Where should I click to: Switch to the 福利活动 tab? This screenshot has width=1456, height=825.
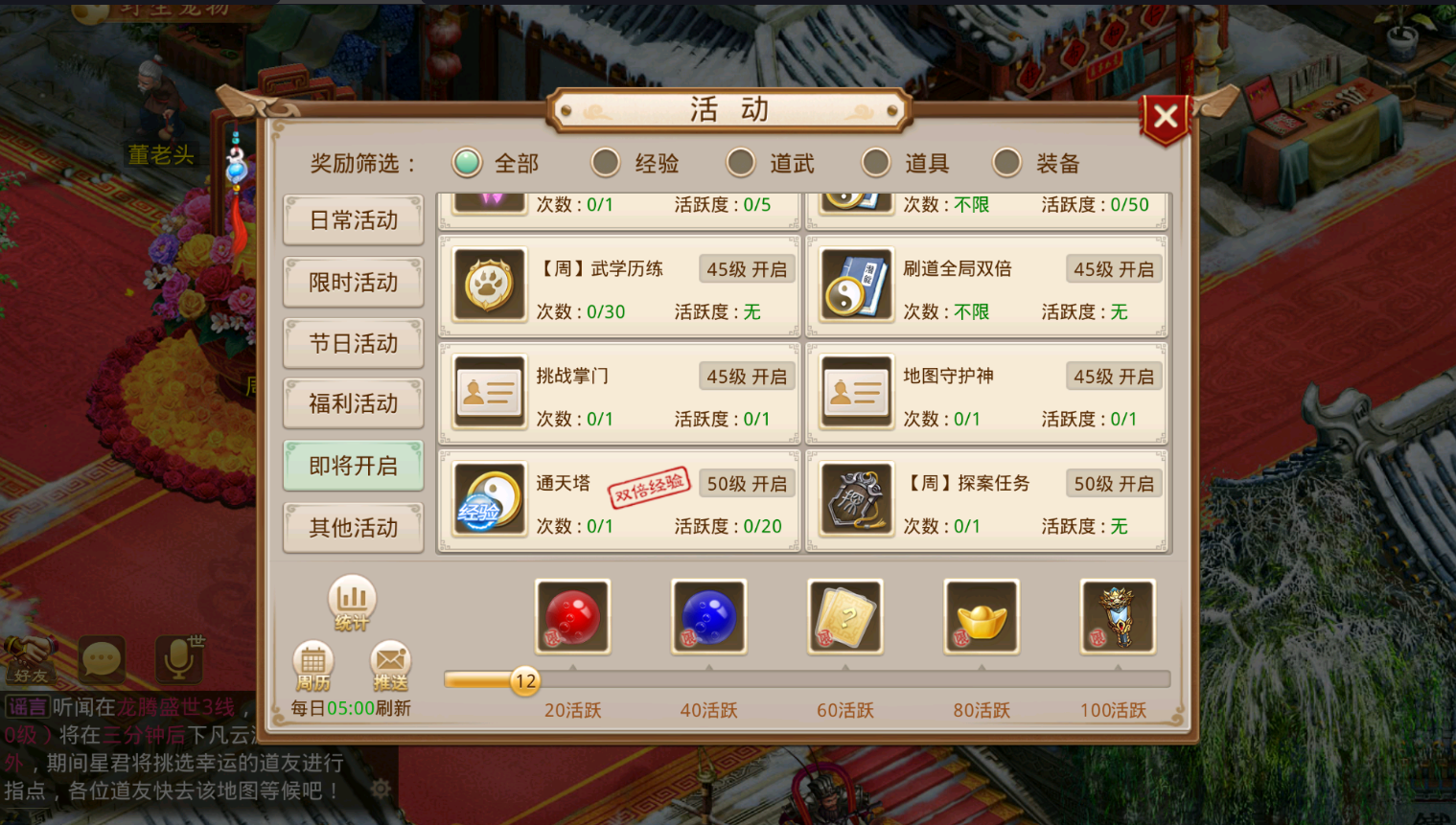(x=354, y=403)
